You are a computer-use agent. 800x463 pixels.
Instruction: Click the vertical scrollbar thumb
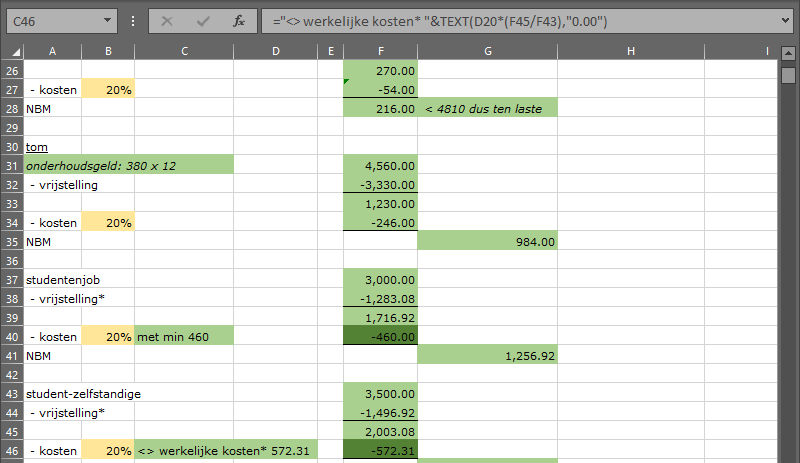(788, 76)
